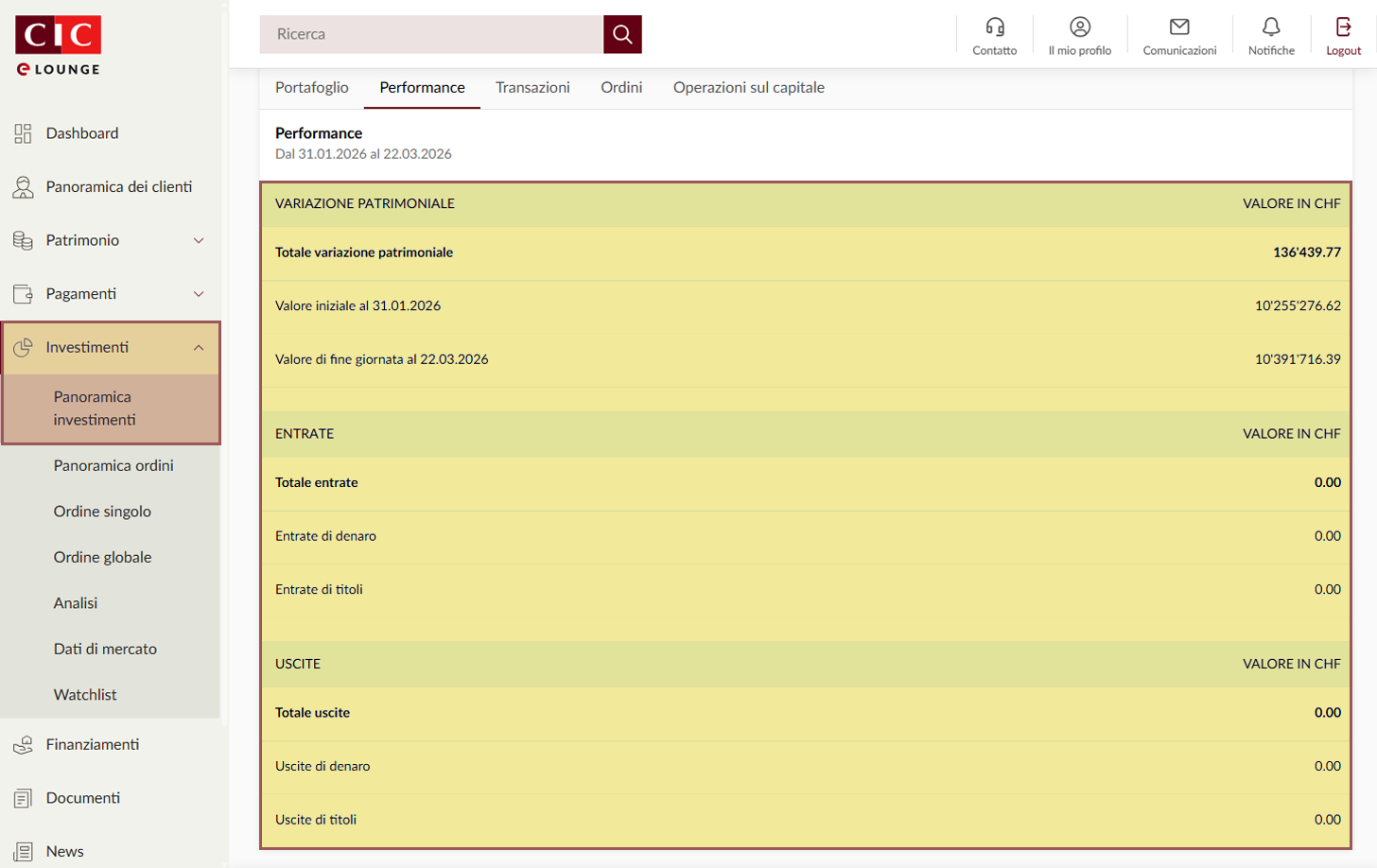
Task: Expand the Patrimonio menu chevron
Action: (x=199, y=240)
